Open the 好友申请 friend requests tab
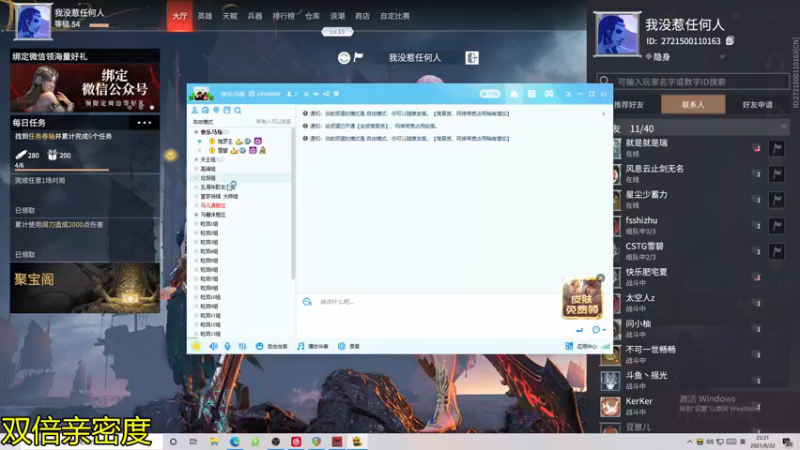 (x=757, y=105)
